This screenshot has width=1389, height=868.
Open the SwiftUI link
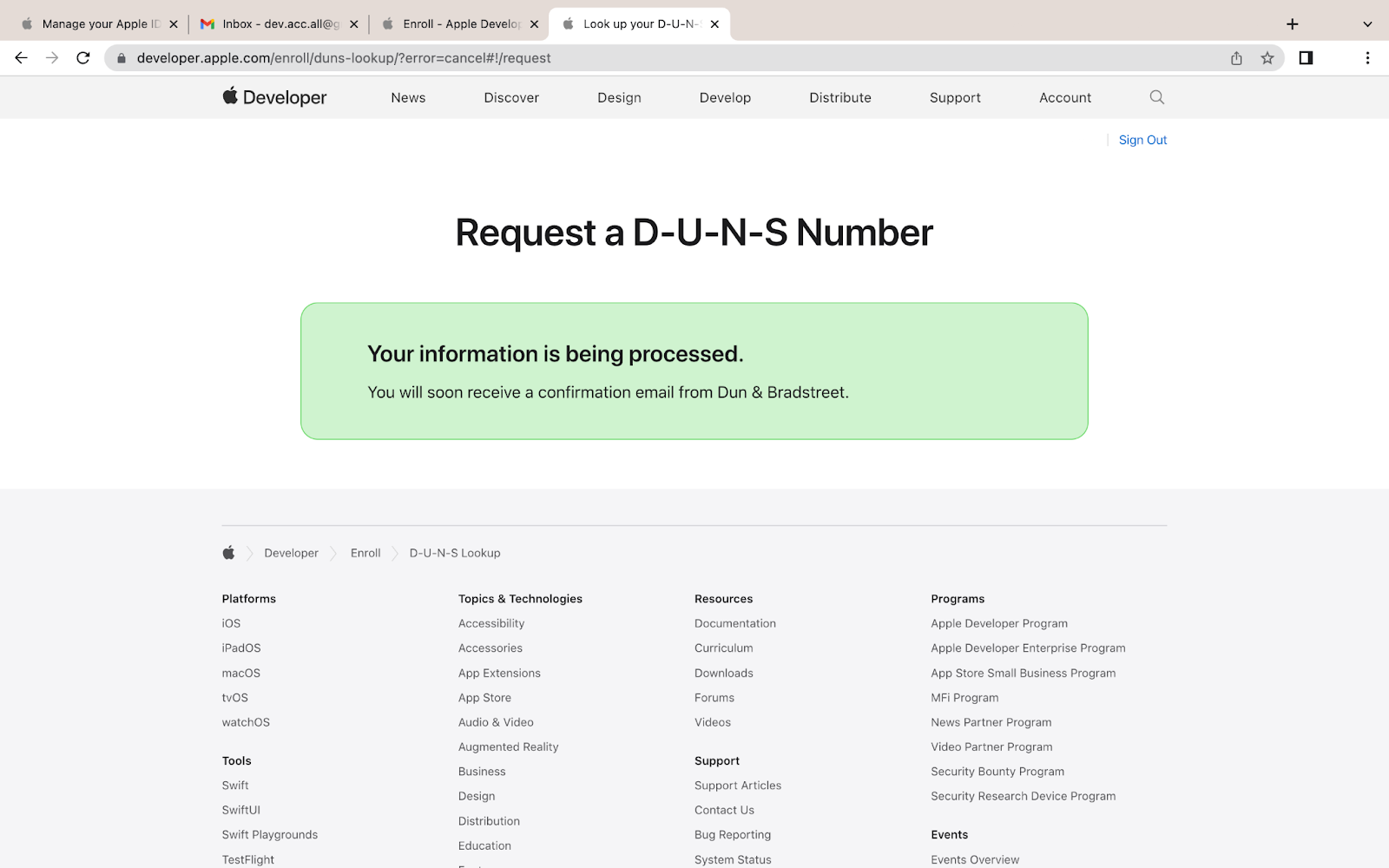(x=241, y=810)
